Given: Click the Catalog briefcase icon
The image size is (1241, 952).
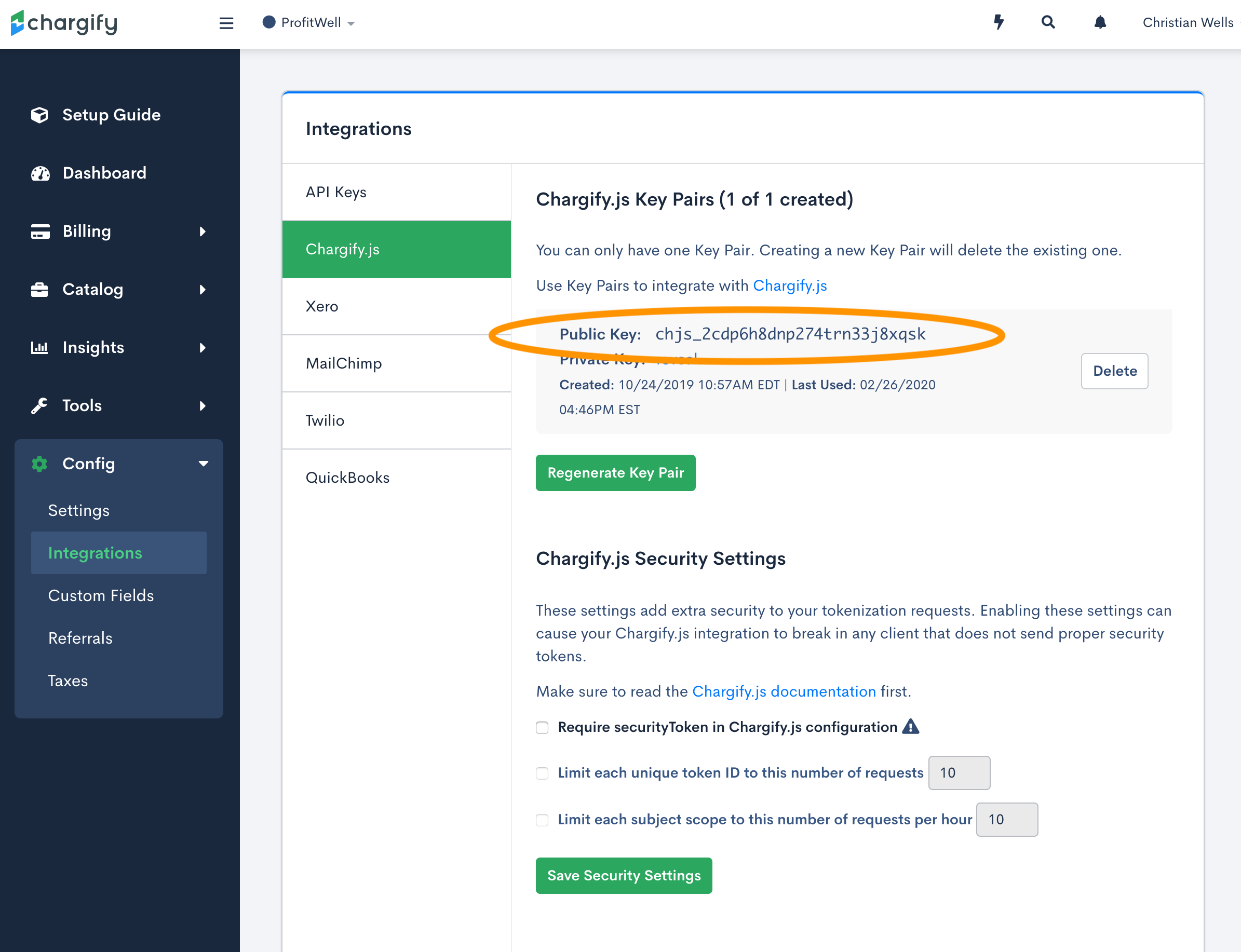Looking at the screenshot, I should [x=39, y=290].
